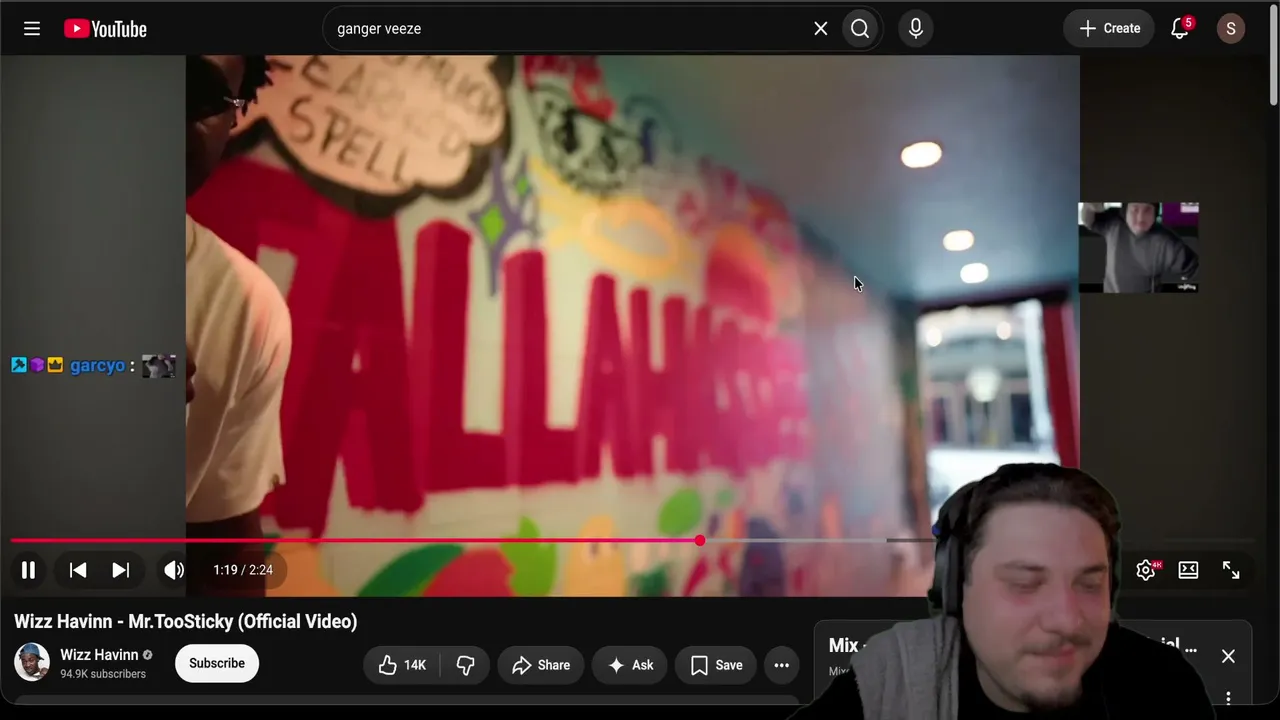Open the 'Wizz Havinn' channel name link
The image size is (1280, 720).
[99, 655]
